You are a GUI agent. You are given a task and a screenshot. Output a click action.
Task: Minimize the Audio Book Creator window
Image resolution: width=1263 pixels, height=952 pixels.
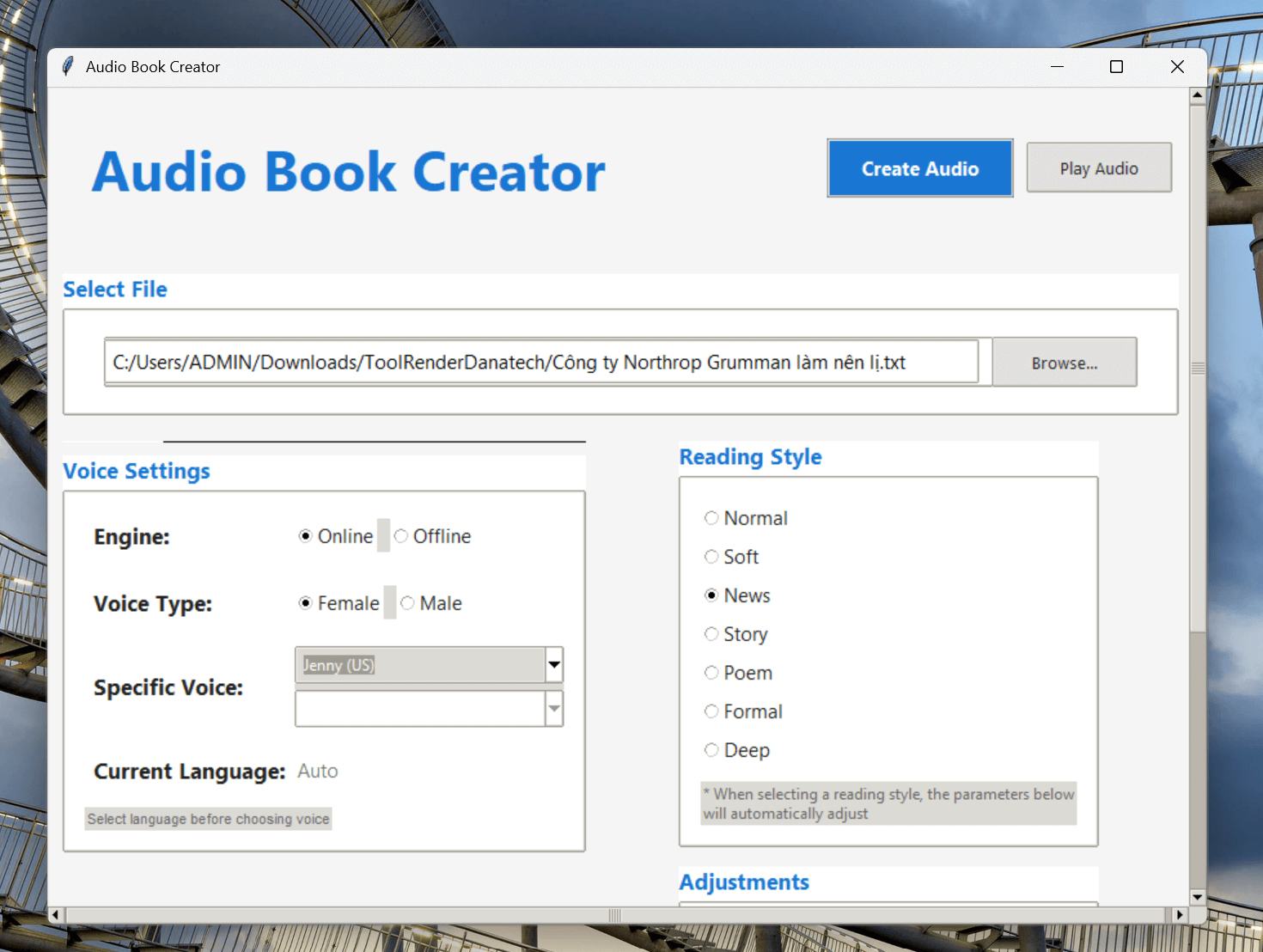click(1057, 66)
